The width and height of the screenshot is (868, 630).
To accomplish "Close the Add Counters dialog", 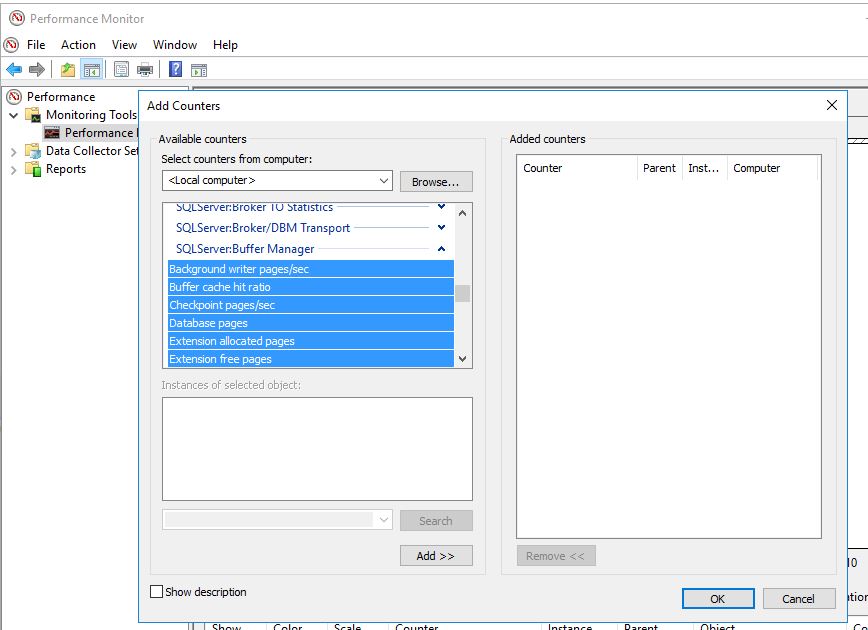I will pos(831,105).
